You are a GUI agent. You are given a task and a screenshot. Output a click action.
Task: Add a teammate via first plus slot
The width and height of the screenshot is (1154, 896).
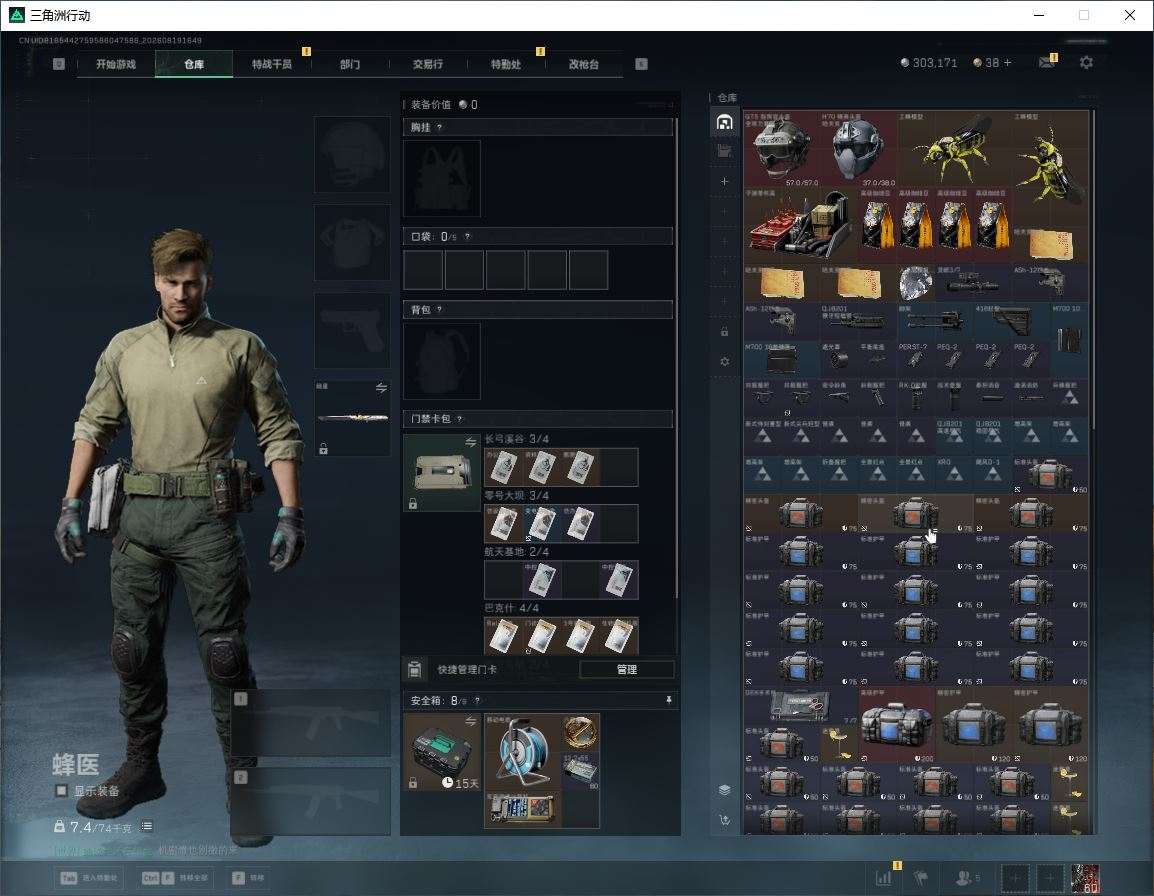(x=1015, y=878)
